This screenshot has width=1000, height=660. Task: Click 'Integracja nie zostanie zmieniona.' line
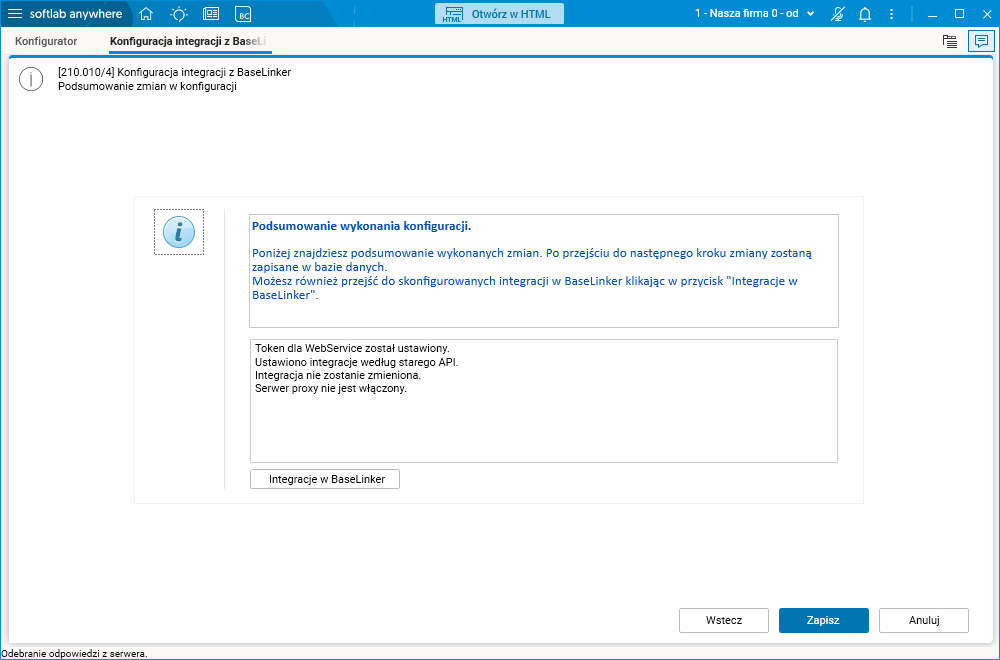click(x=338, y=376)
